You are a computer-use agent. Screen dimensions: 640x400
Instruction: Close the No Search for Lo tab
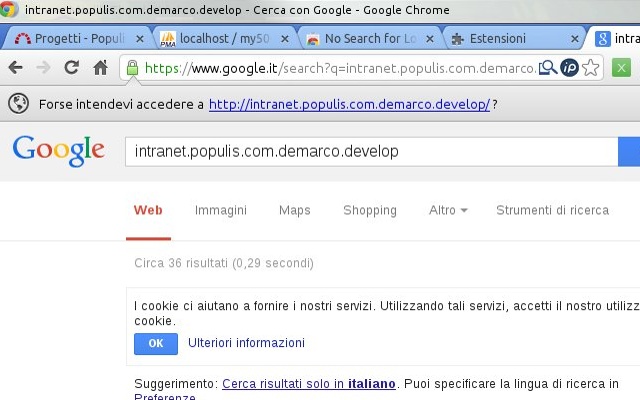point(430,39)
